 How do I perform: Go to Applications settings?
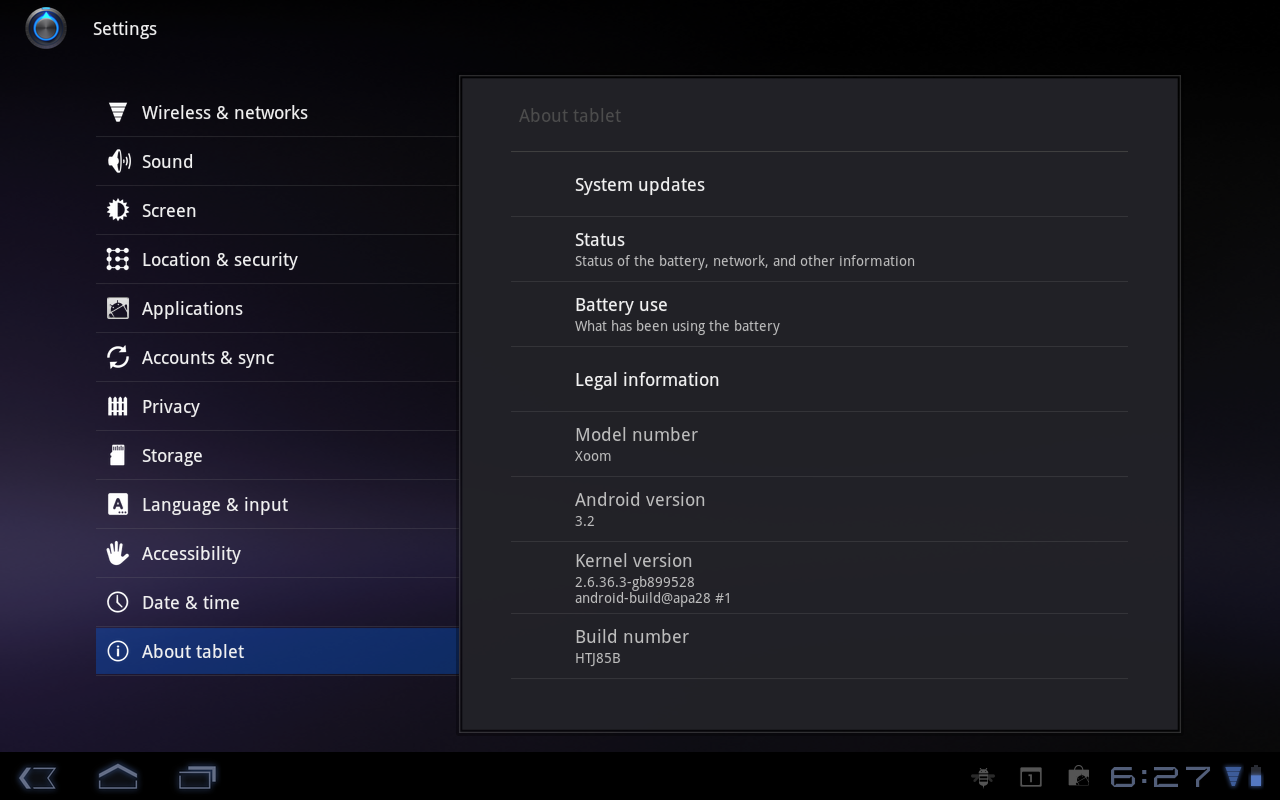coord(277,308)
